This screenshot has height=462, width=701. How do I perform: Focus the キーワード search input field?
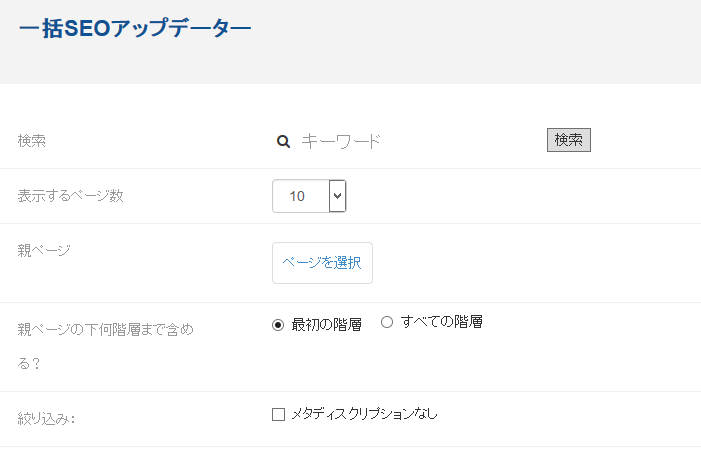416,141
